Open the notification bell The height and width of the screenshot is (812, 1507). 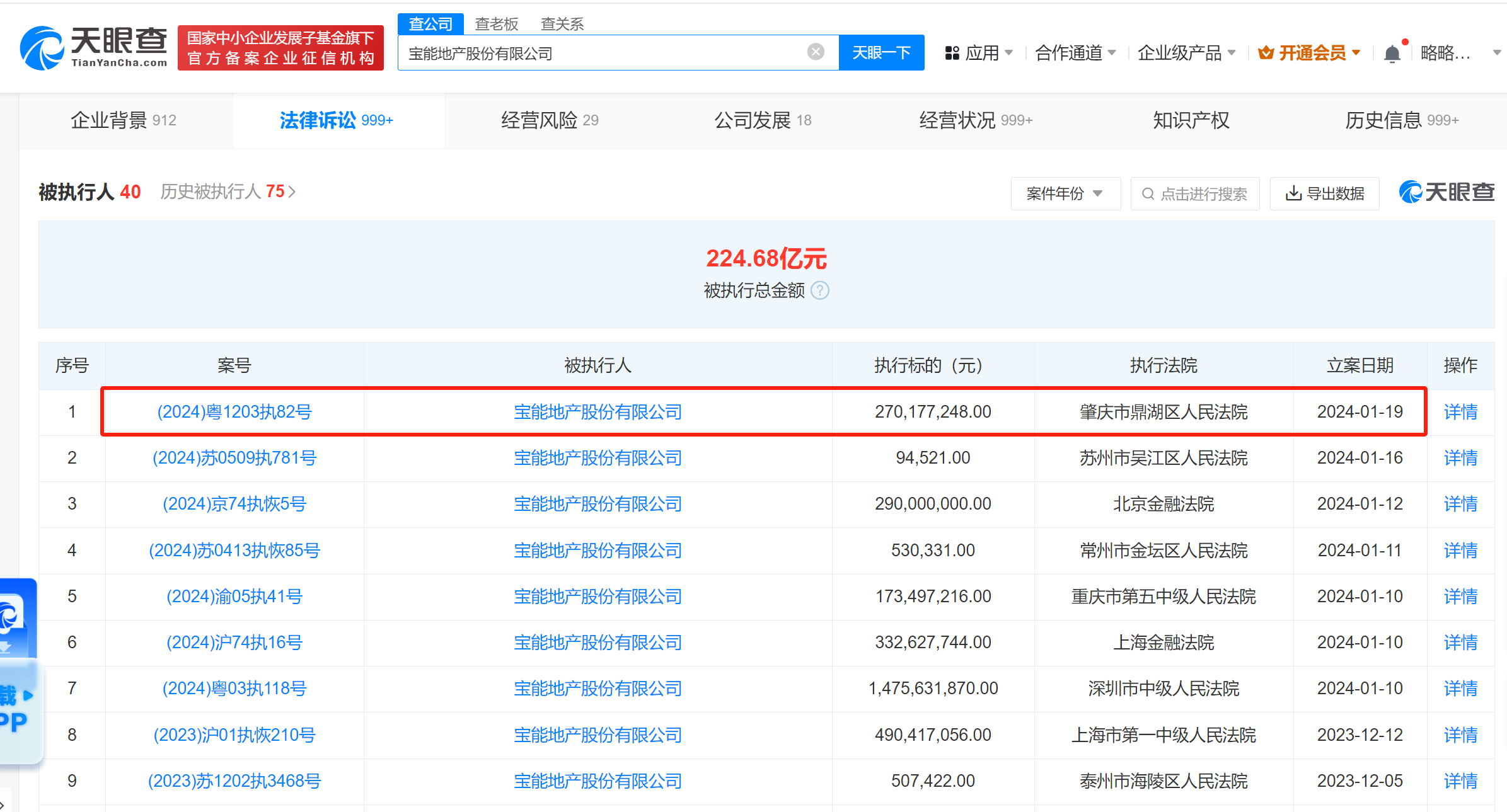pos(1392,54)
